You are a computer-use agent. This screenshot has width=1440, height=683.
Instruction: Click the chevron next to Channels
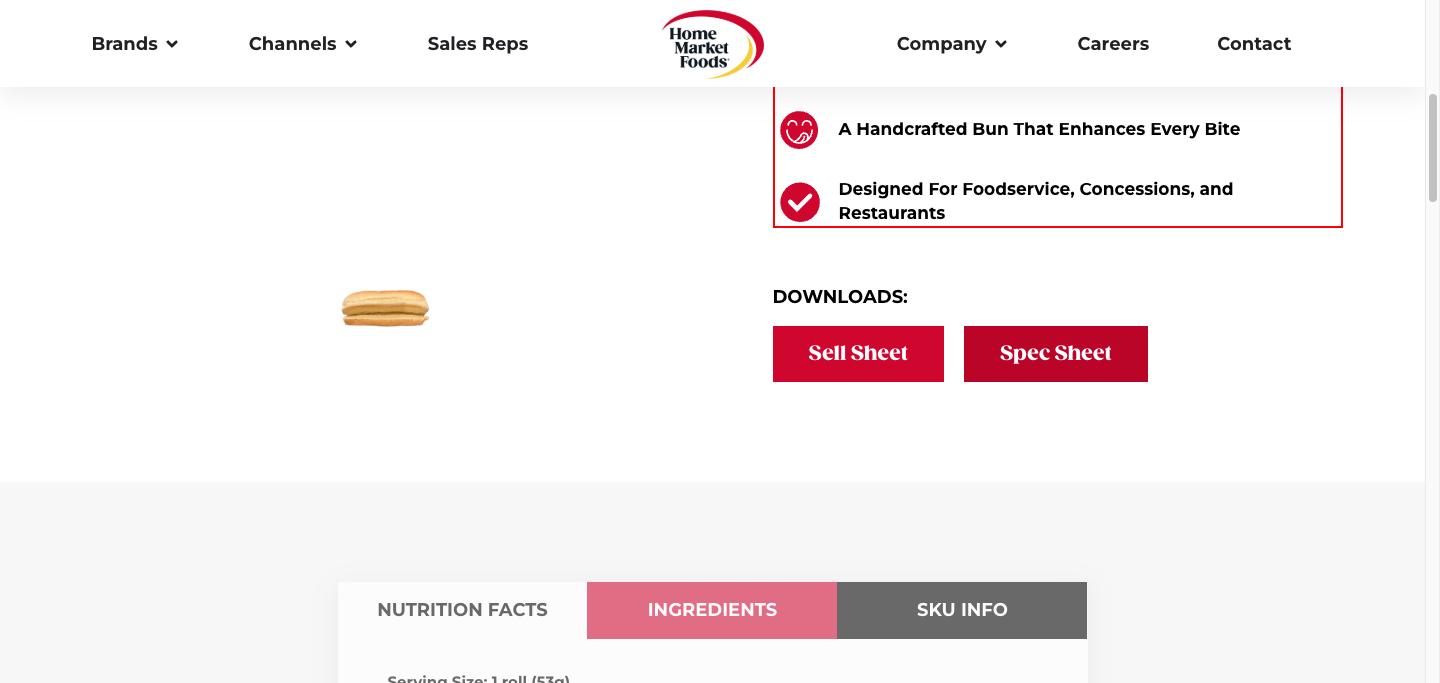[x=351, y=44]
